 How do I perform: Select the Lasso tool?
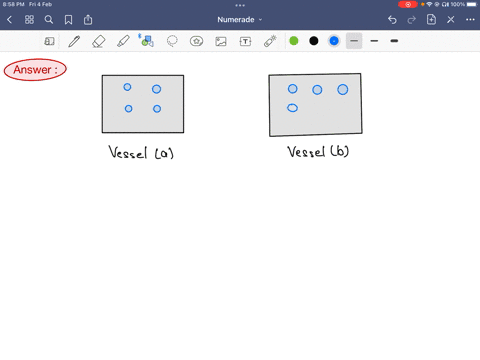(172, 41)
